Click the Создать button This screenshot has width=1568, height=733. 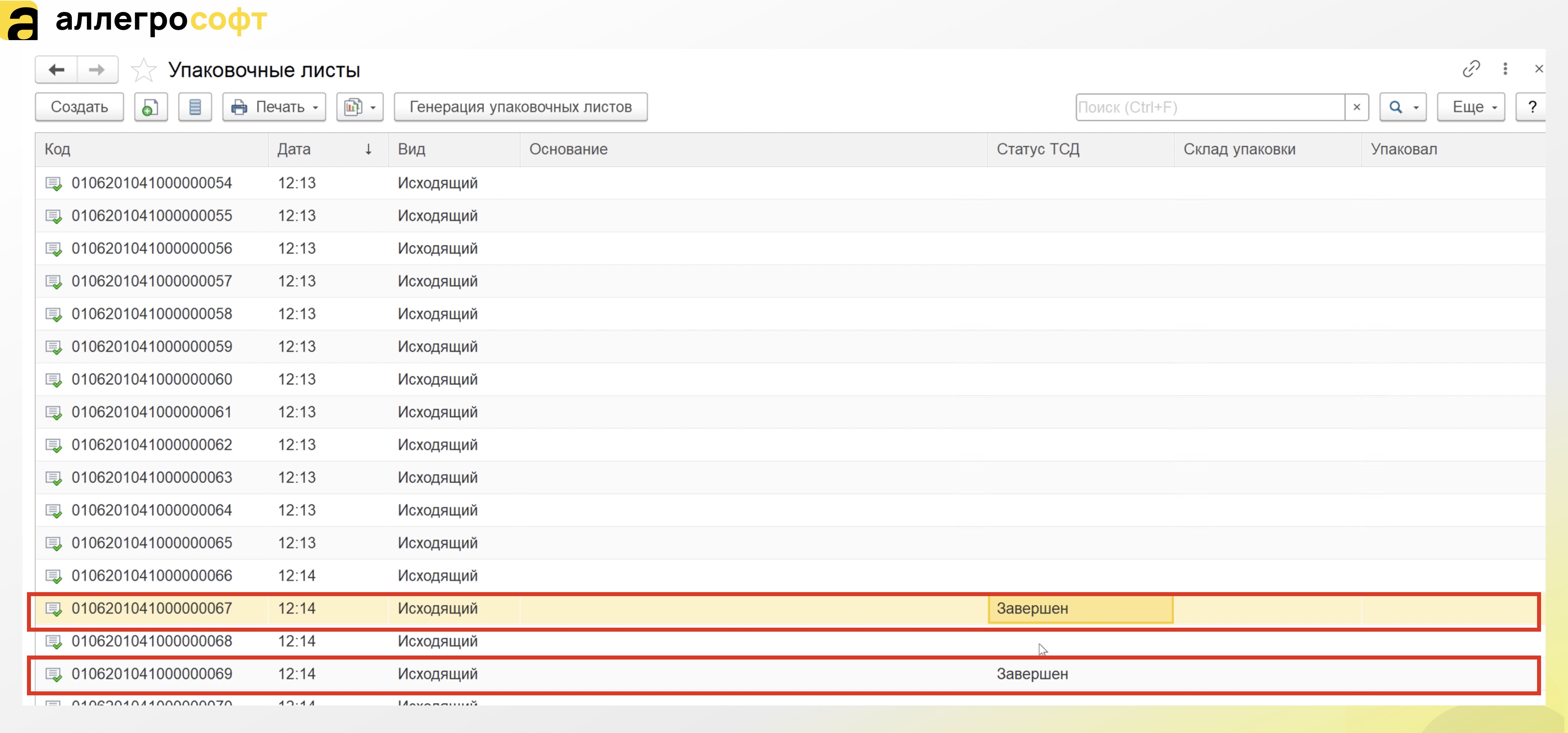pyautogui.click(x=79, y=107)
